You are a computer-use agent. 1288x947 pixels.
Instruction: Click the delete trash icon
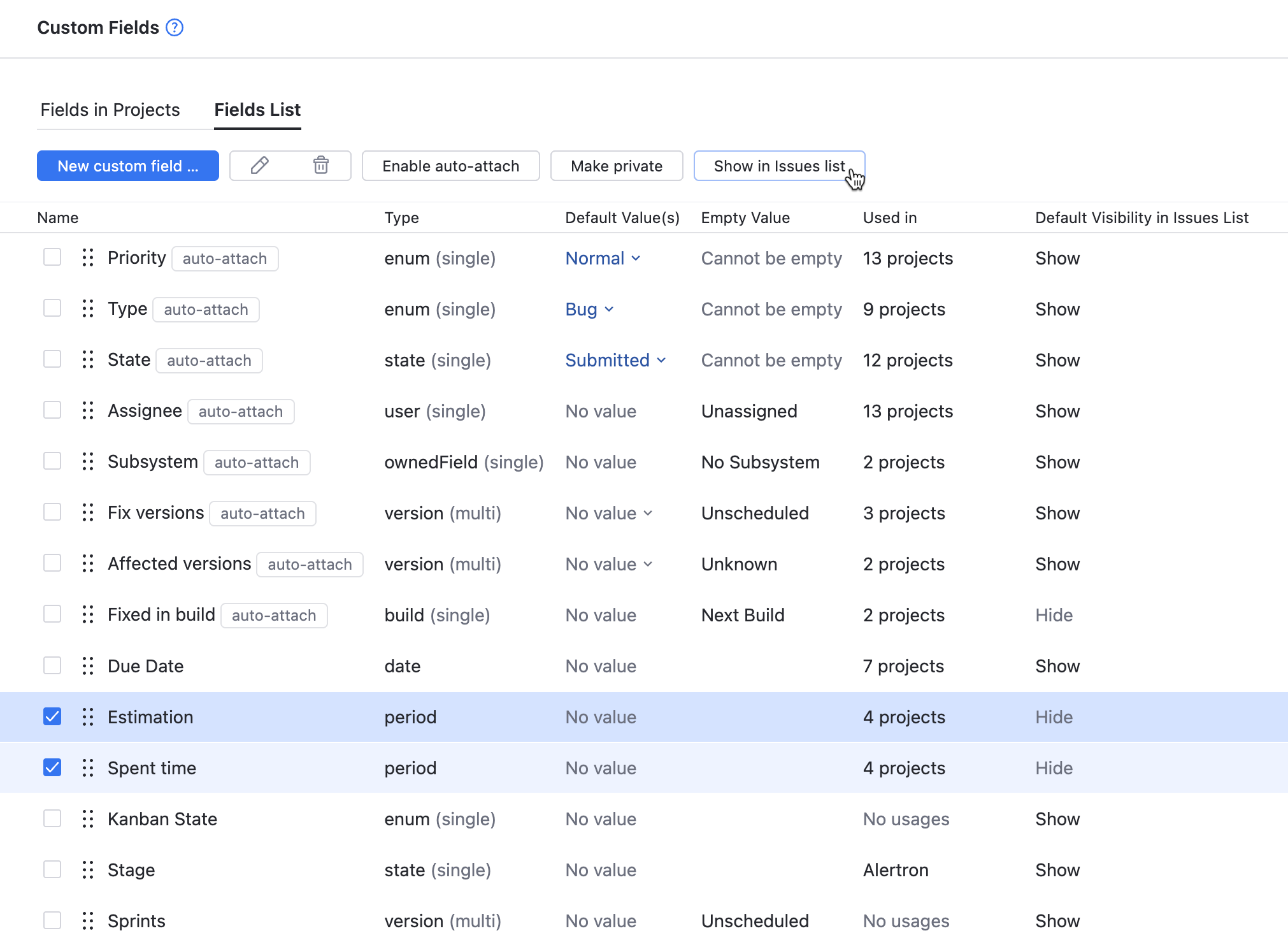pos(321,166)
